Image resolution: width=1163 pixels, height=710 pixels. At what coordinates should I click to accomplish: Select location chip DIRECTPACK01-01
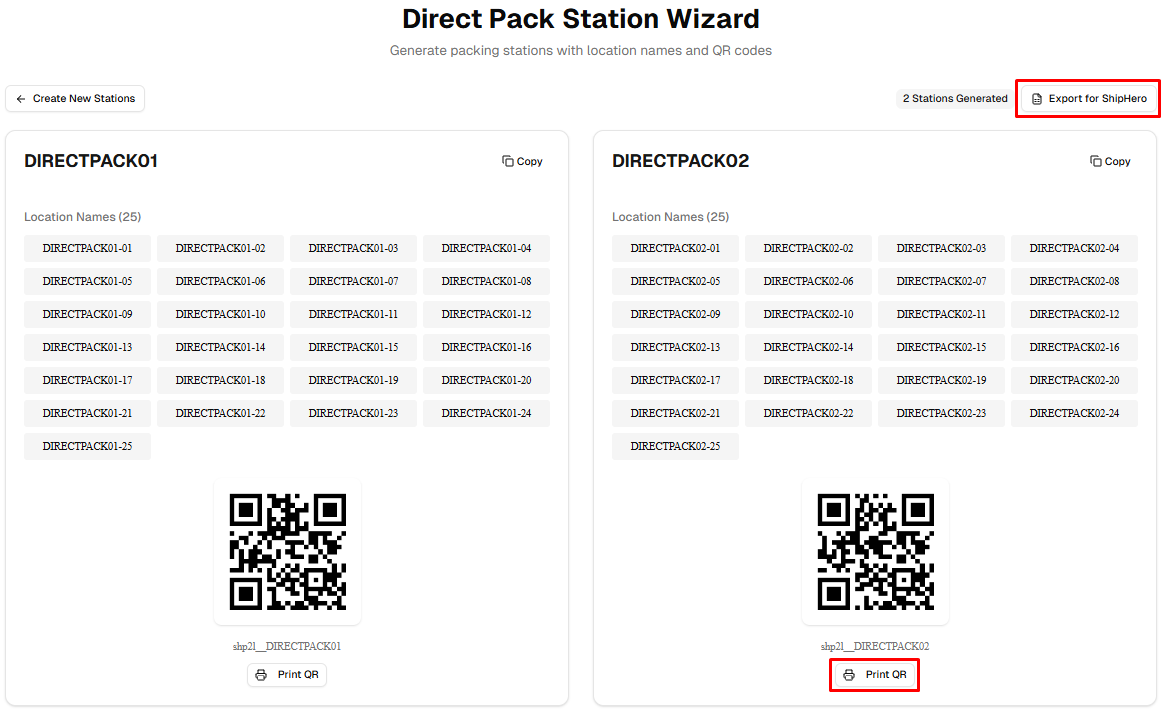coord(87,248)
